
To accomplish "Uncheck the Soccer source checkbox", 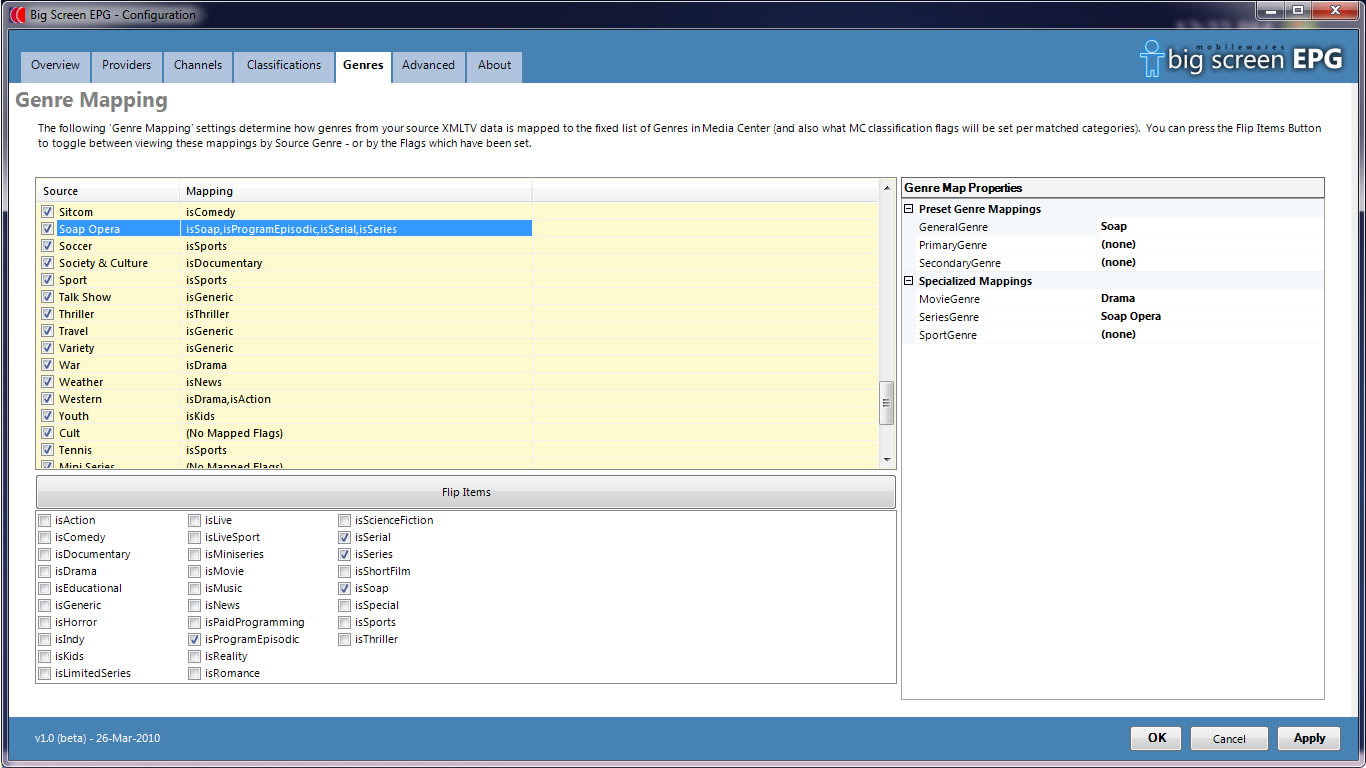I will [x=47, y=246].
